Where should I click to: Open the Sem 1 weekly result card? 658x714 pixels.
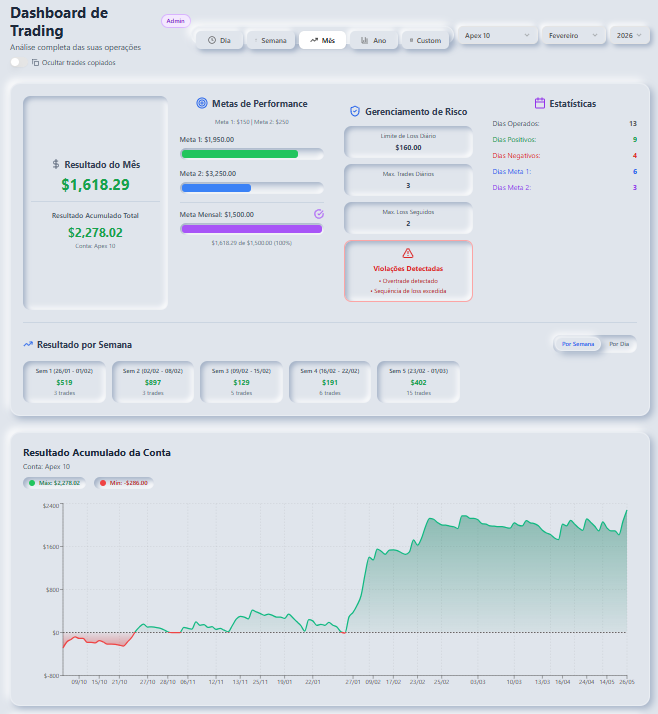[x=64, y=382]
